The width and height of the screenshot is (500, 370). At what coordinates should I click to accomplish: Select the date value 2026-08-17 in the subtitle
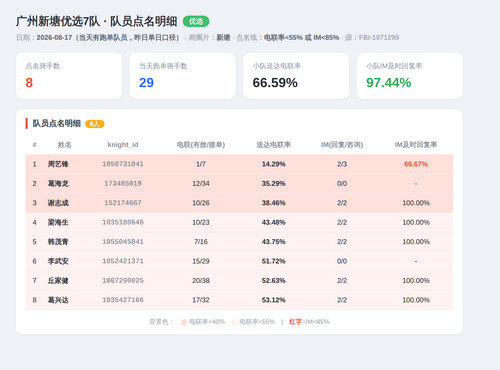[x=54, y=37]
